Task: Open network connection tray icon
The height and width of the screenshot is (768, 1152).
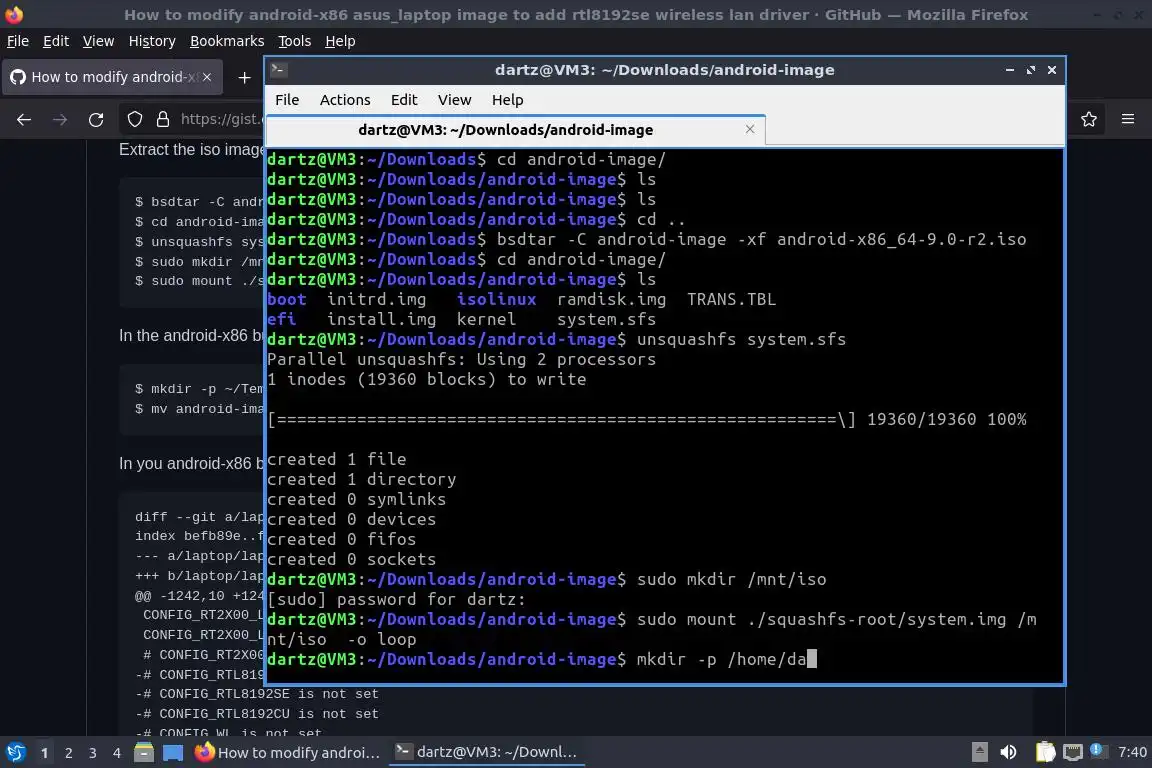Action: tap(1073, 752)
